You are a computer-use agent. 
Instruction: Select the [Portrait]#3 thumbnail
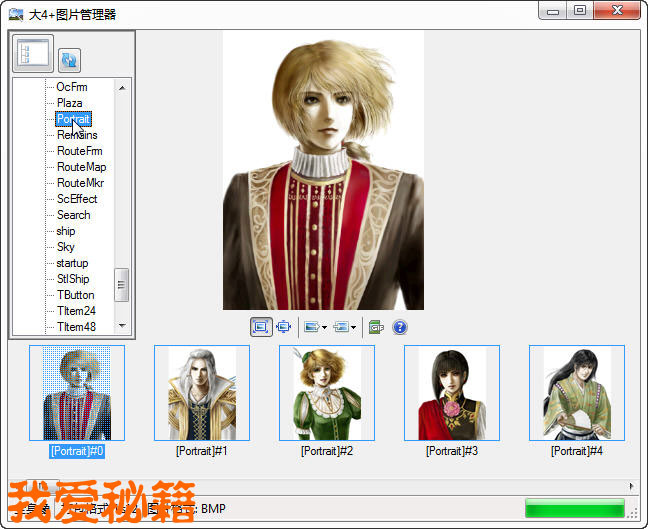click(x=452, y=393)
